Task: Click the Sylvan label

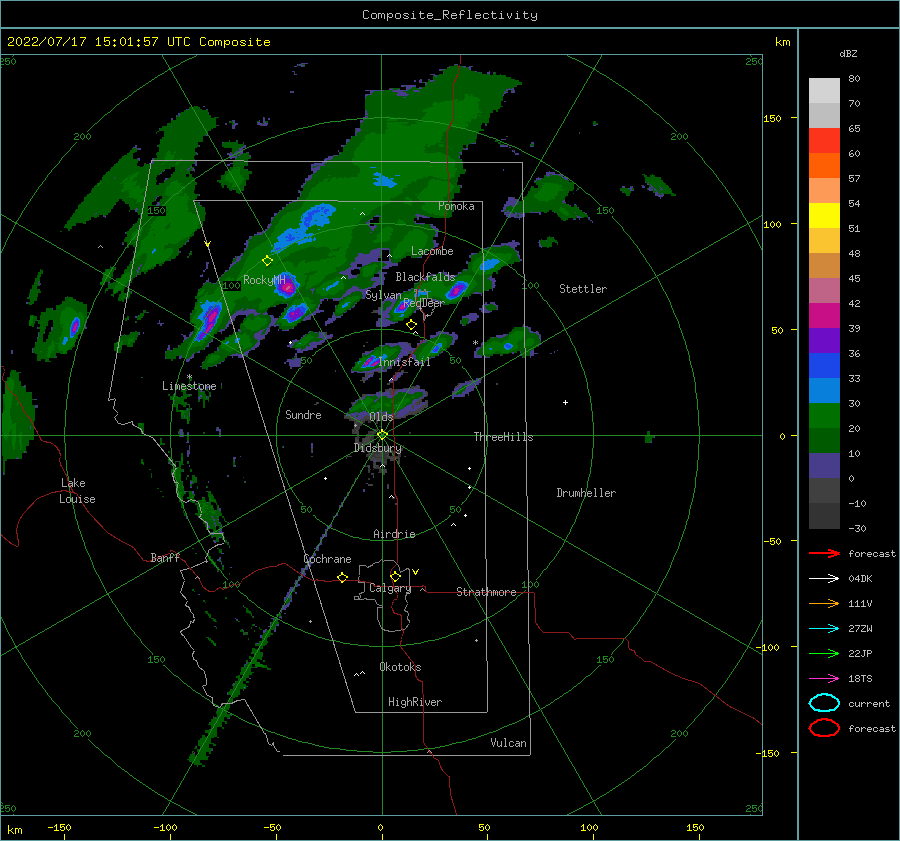Action: (383, 295)
